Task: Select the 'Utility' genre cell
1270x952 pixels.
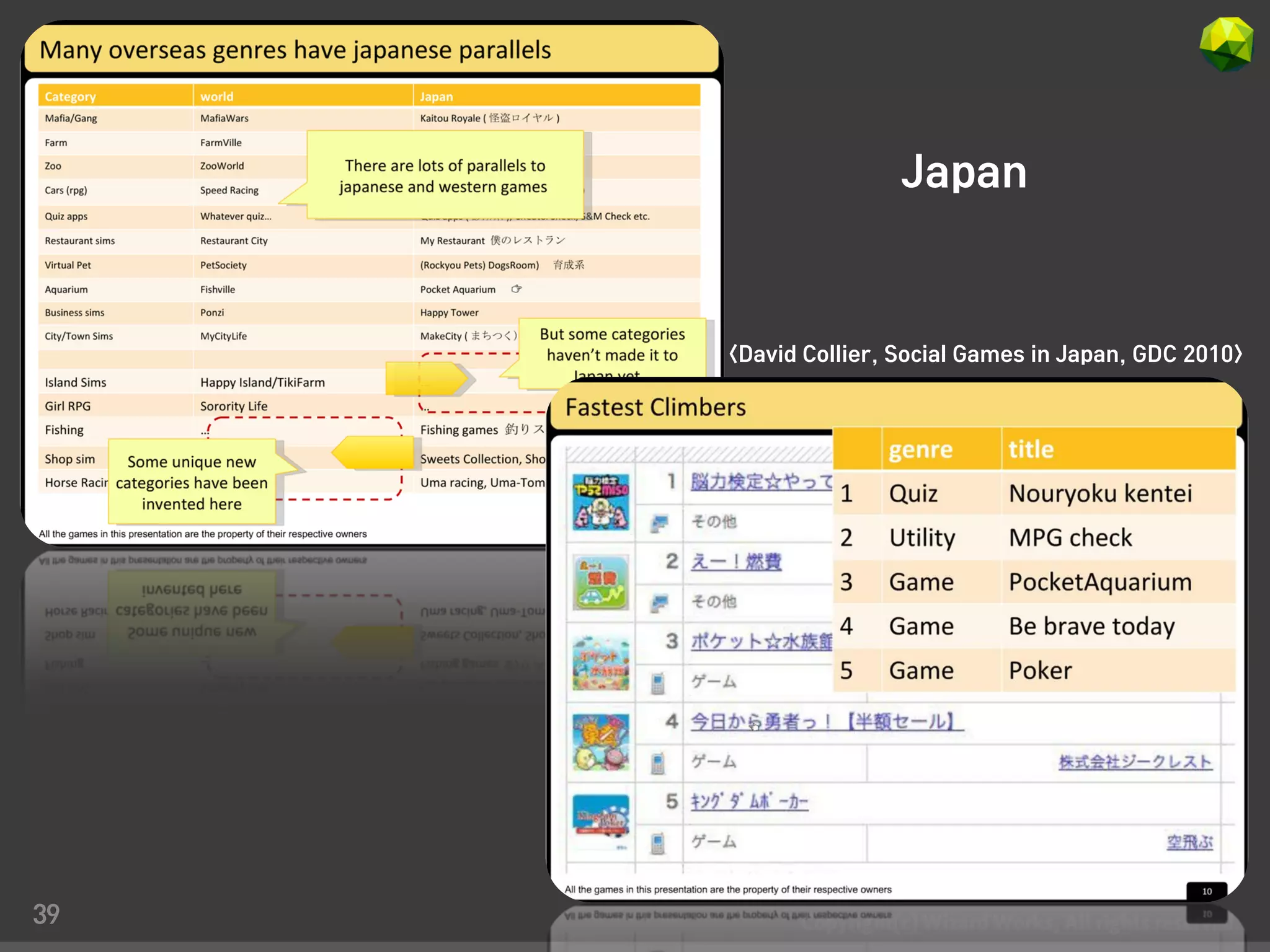Action: 941,537
